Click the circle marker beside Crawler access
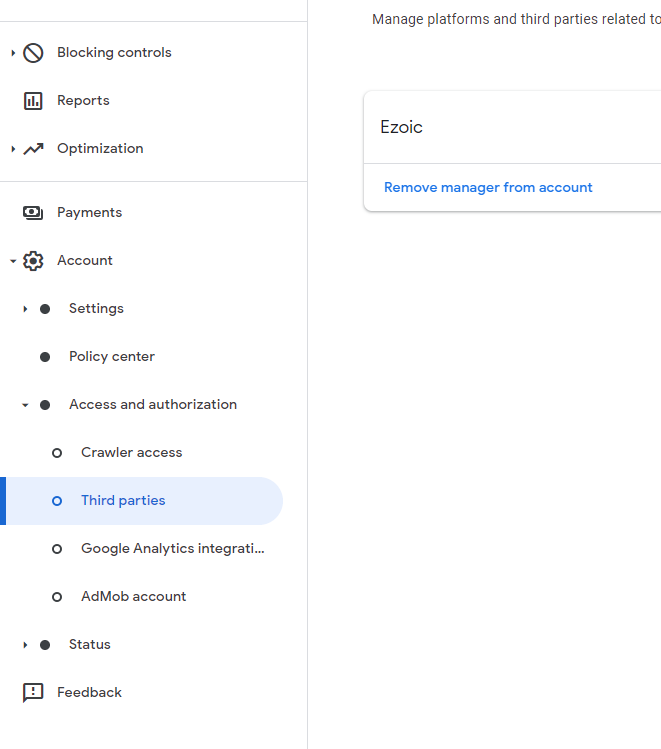The height and width of the screenshot is (749, 661). (57, 453)
